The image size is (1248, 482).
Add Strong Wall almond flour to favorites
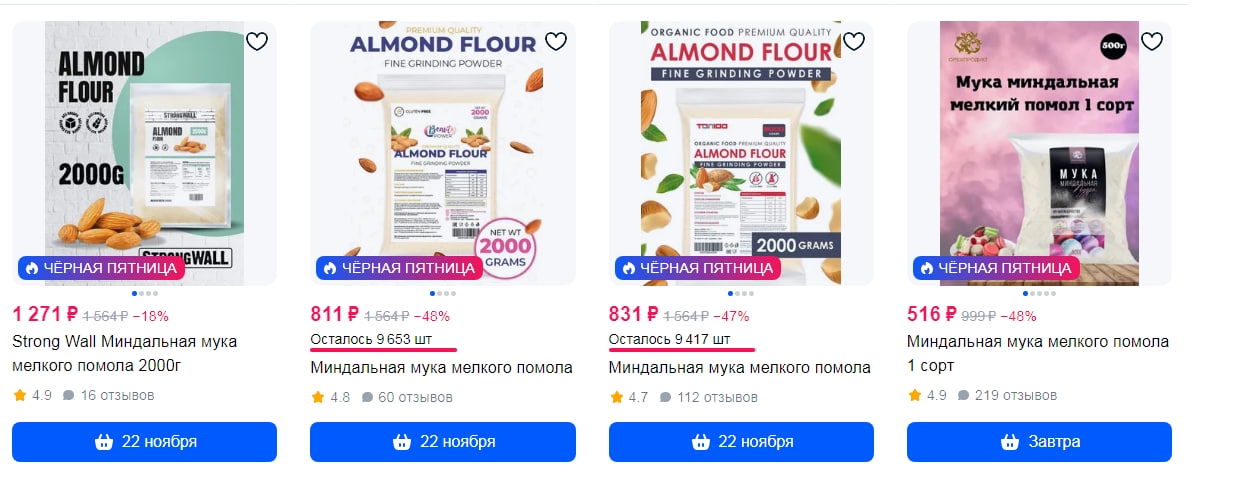[257, 41]
